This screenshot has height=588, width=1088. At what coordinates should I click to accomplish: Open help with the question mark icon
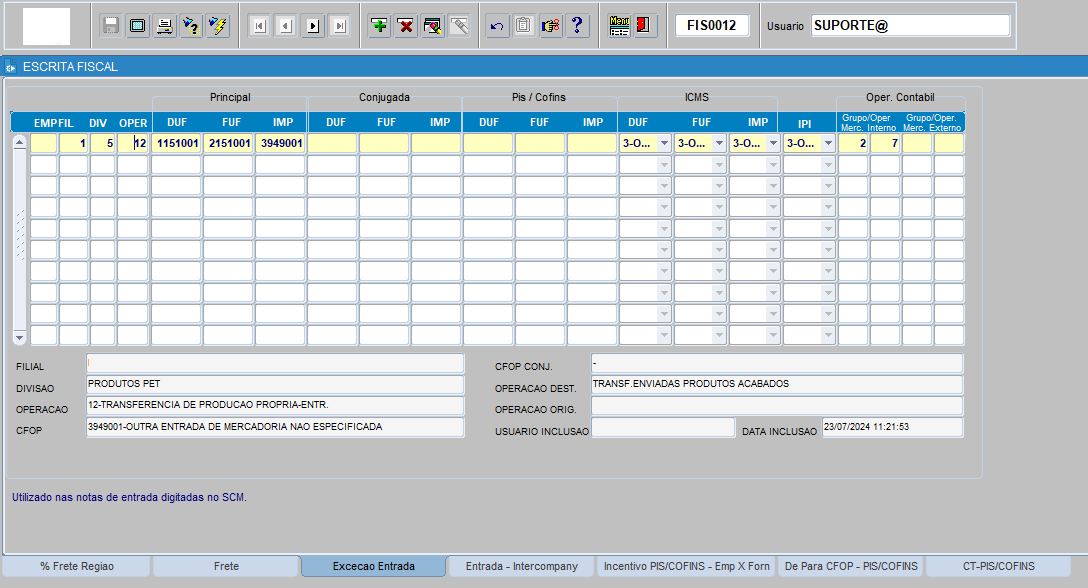point(577,26)
